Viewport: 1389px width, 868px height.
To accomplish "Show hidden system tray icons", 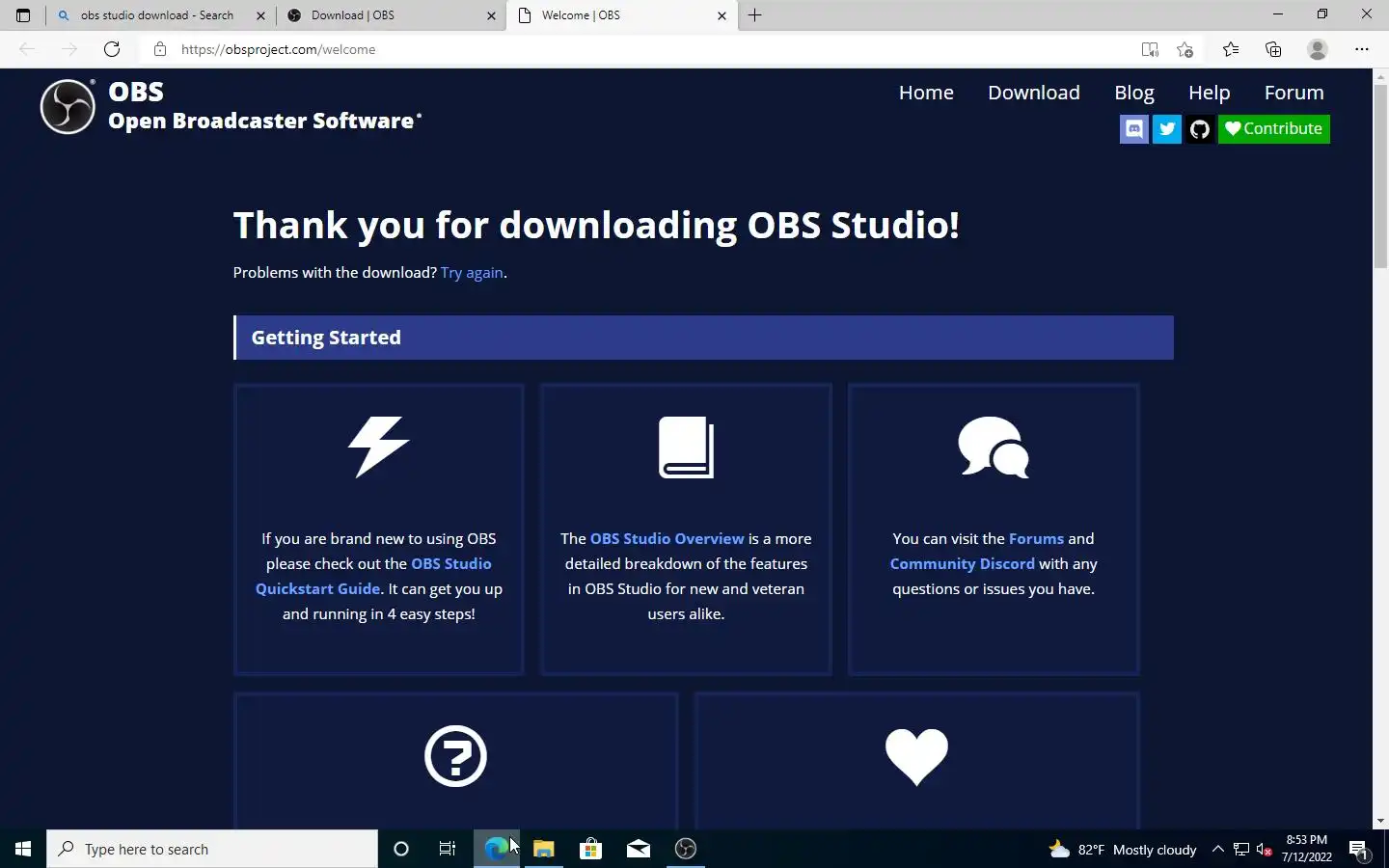I will click(x=1218, y=849).
